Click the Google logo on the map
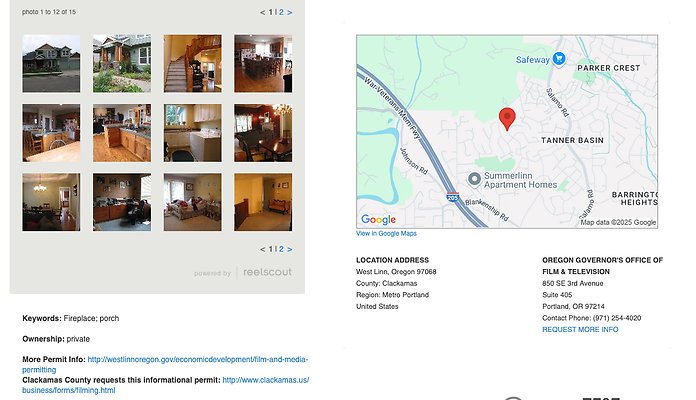 tap(378, 220)
